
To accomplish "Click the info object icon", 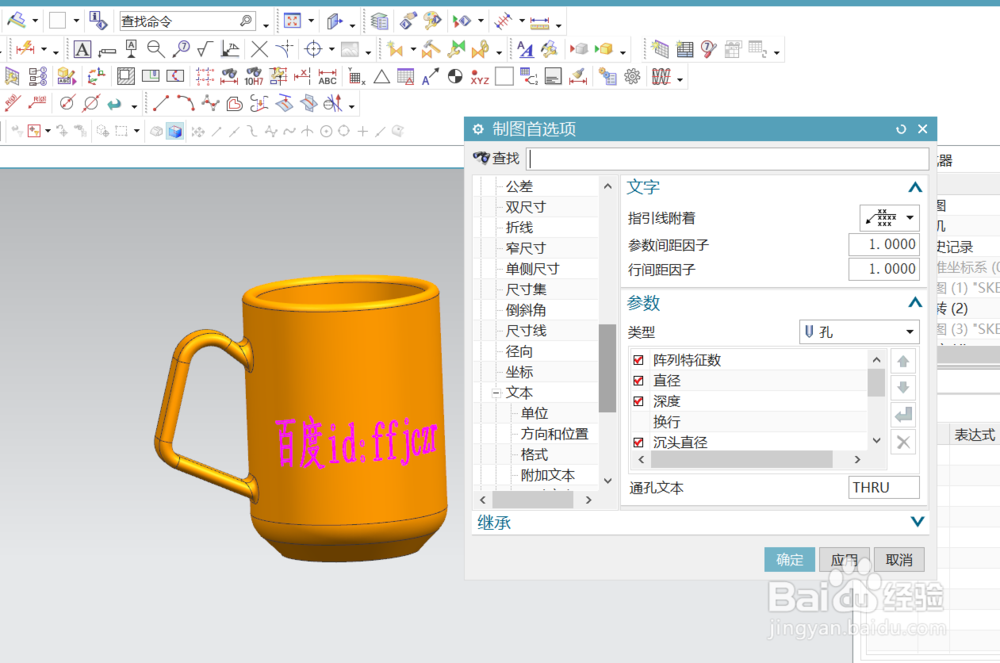I will [x=98, y=21].
